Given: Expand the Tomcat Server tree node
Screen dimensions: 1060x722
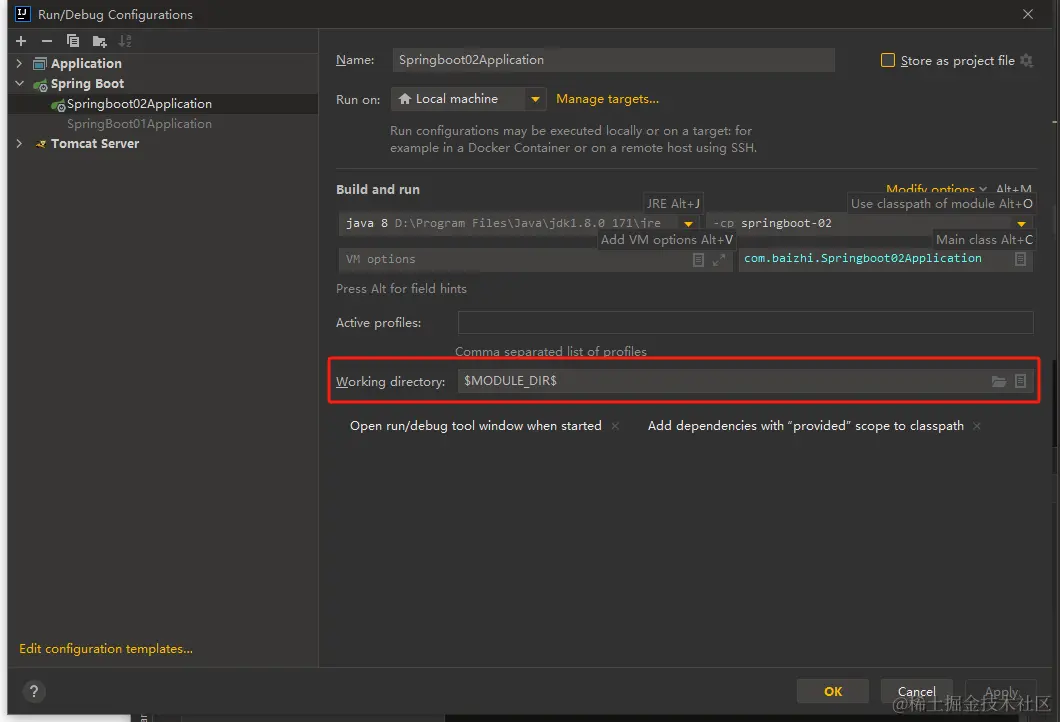Looking at the screenshot, I should click(x=19, y=143).
